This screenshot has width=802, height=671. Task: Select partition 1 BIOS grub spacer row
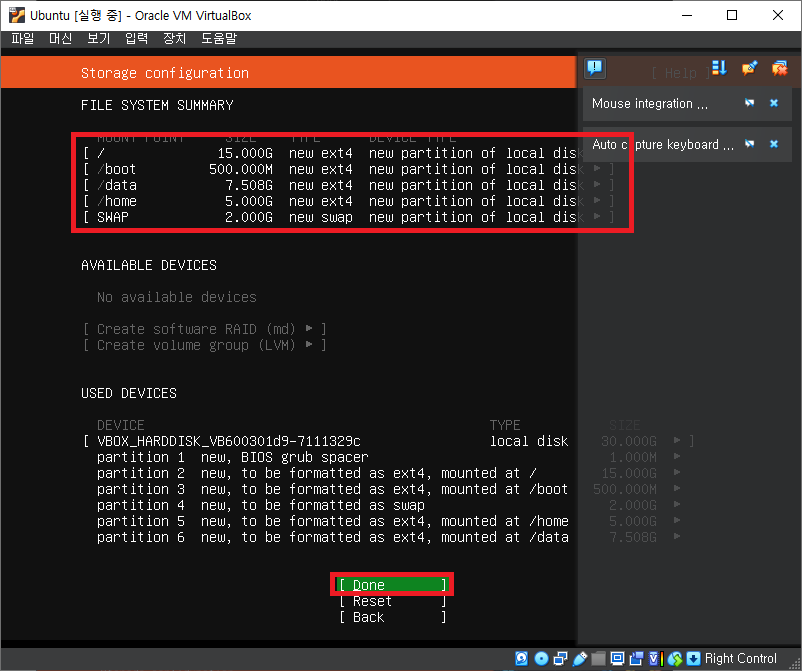point(388,457)
